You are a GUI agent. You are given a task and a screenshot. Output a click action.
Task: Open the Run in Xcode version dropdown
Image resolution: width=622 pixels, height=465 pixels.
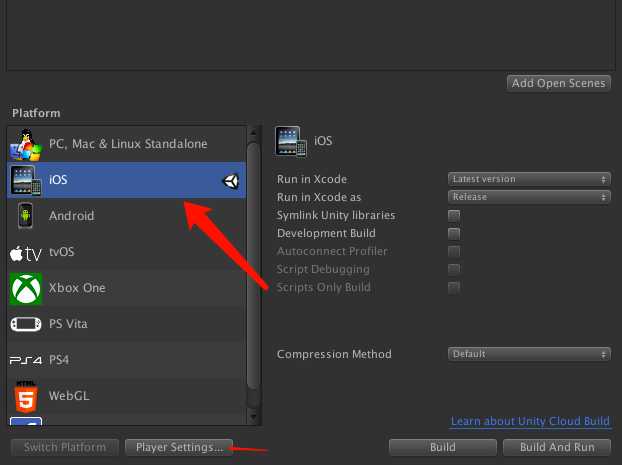[529, 179]
